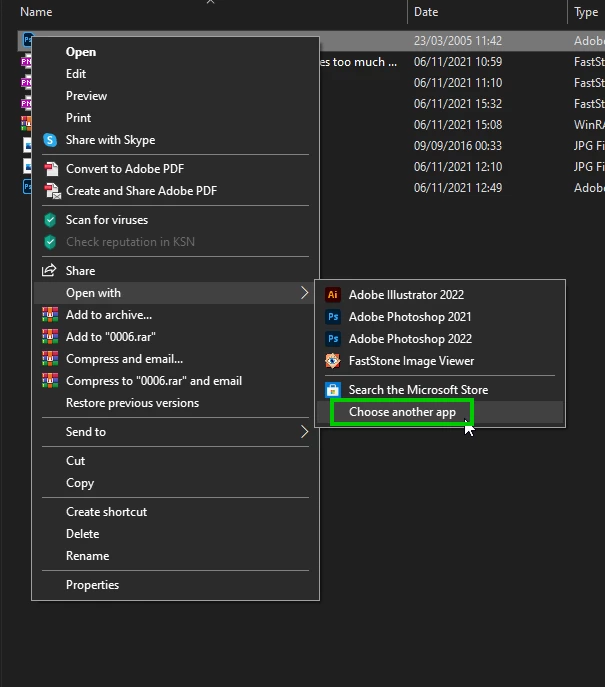Click date 23/03/2005 11:42
Viewport: 605px width, 687px height.
click(458, 41)
